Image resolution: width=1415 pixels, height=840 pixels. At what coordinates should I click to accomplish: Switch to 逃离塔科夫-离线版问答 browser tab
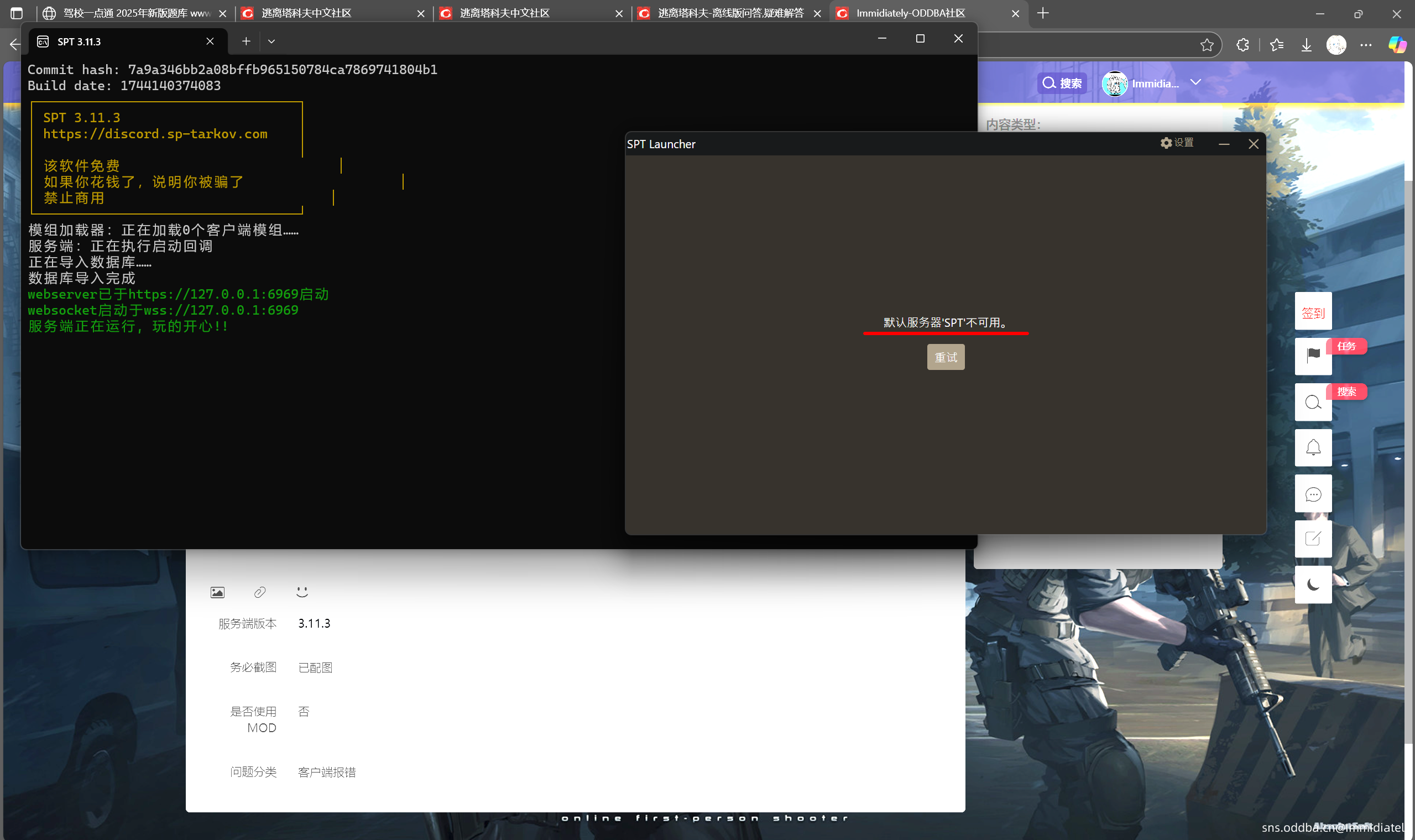tap(729, 13)
